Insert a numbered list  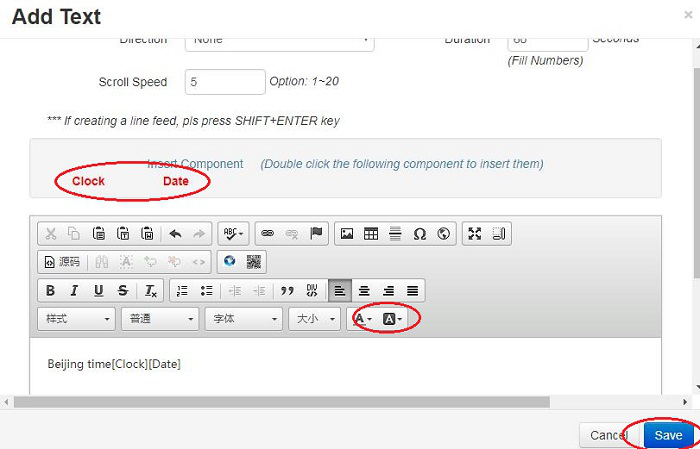coord(182,291)
